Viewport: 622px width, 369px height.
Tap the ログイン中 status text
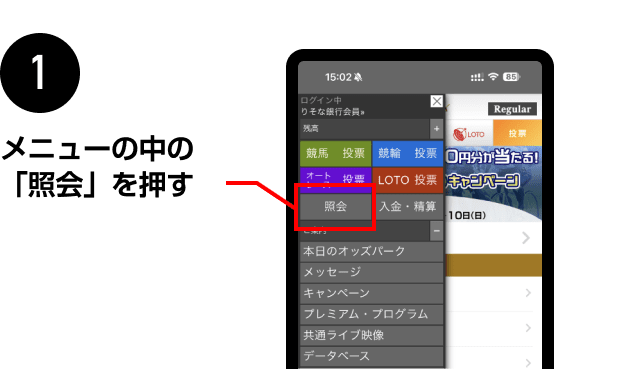[x=321, y=100]
